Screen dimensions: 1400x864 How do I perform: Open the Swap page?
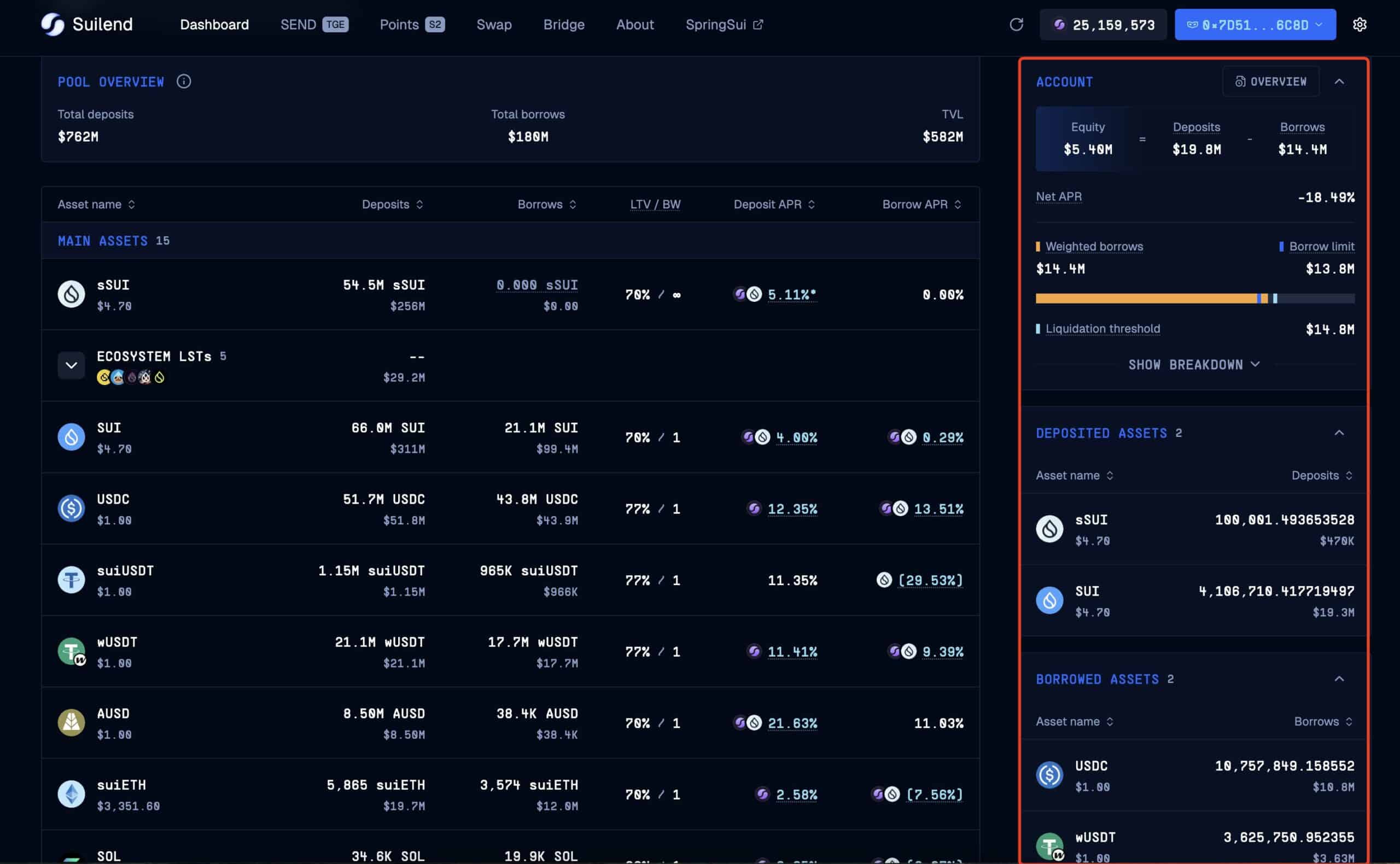494,24
